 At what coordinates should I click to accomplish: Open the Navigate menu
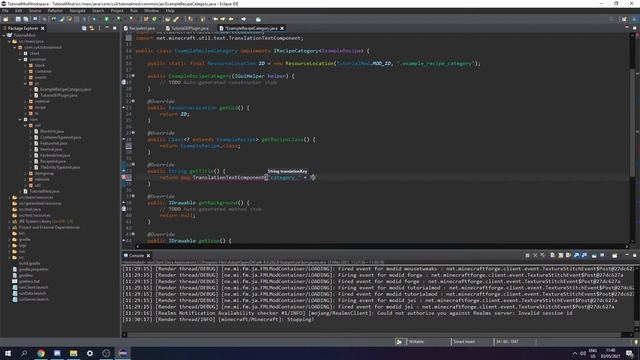click(77, 11)
